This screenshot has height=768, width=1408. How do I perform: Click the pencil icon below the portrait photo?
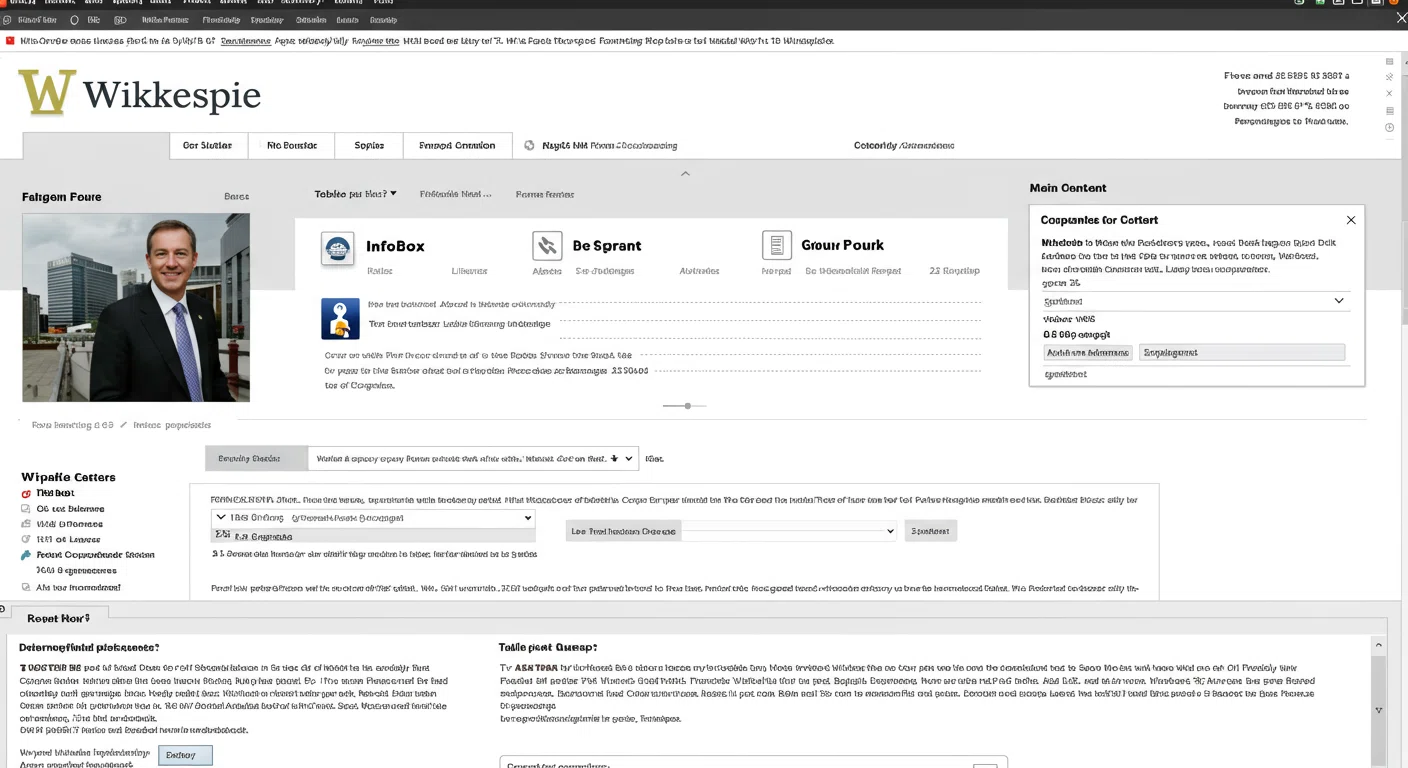click(124, 425)
